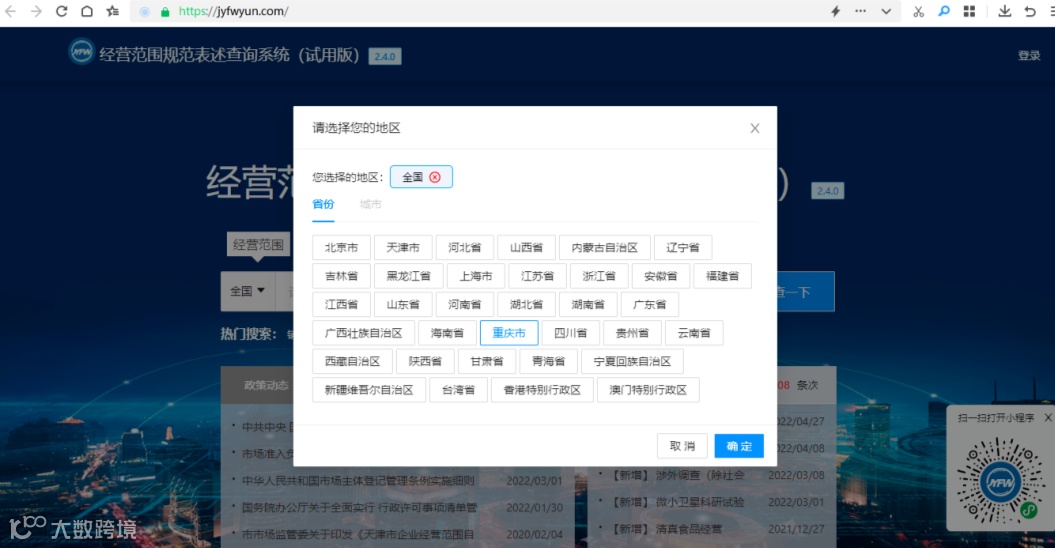1055x548 pixels.
Task: Select 甘肃省 province
Action: click(x=487, y=362)
